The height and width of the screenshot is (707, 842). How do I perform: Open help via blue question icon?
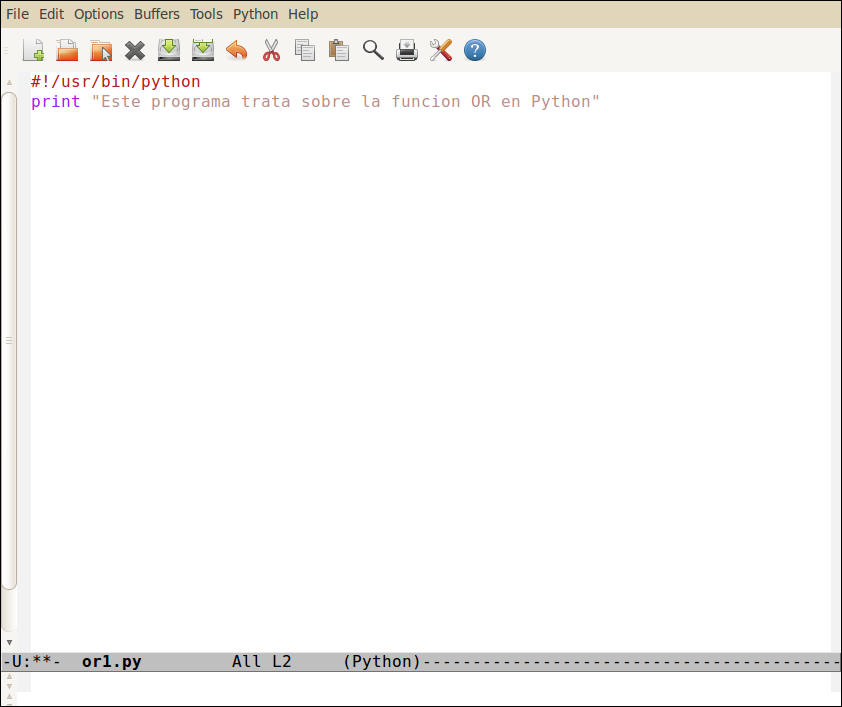pyautogui.click(x=475, y=50)
